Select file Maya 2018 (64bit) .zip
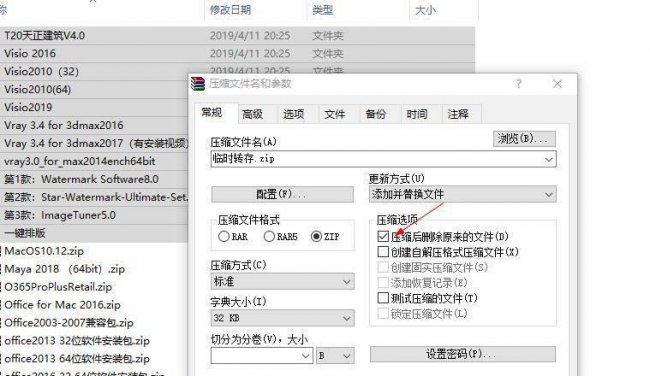The height and width of the screenshot is (376, 650). point(65,269)
